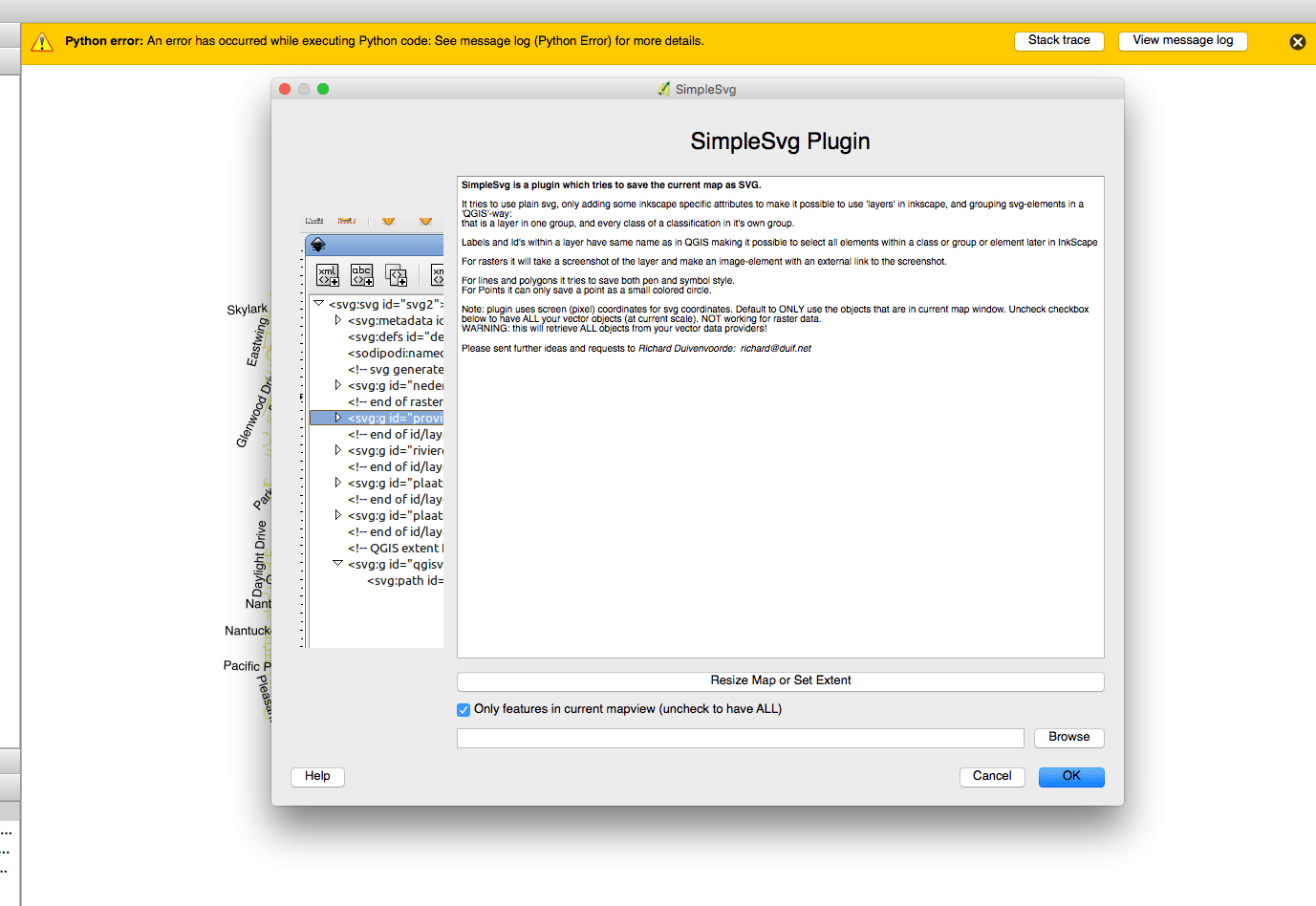Click the green zoom button of SimpleSvg
The height and width of the screenshot is (906, 1316).
tap(323, 89)
